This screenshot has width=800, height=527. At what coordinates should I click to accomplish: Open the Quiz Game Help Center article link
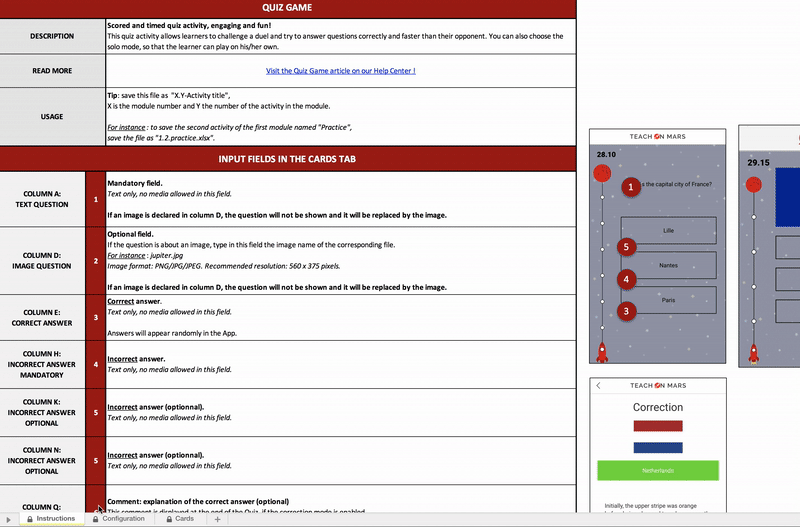[x=340, y=71]
